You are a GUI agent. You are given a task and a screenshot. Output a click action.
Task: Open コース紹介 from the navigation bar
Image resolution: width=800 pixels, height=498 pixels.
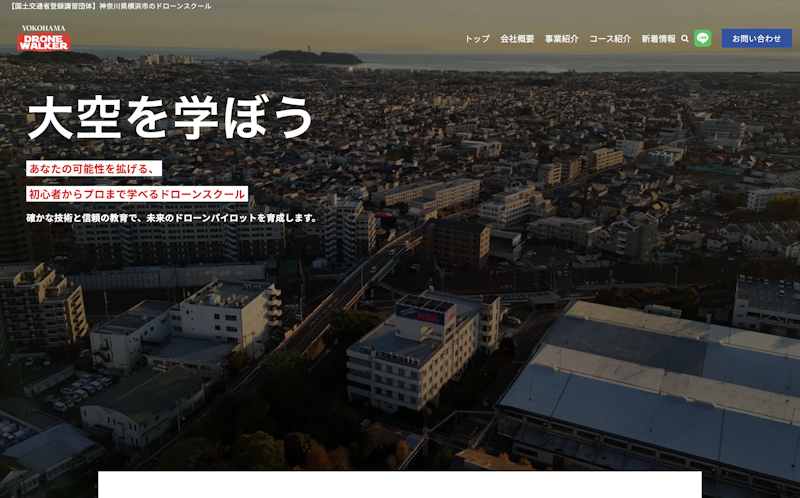click(x=609, y=39)
